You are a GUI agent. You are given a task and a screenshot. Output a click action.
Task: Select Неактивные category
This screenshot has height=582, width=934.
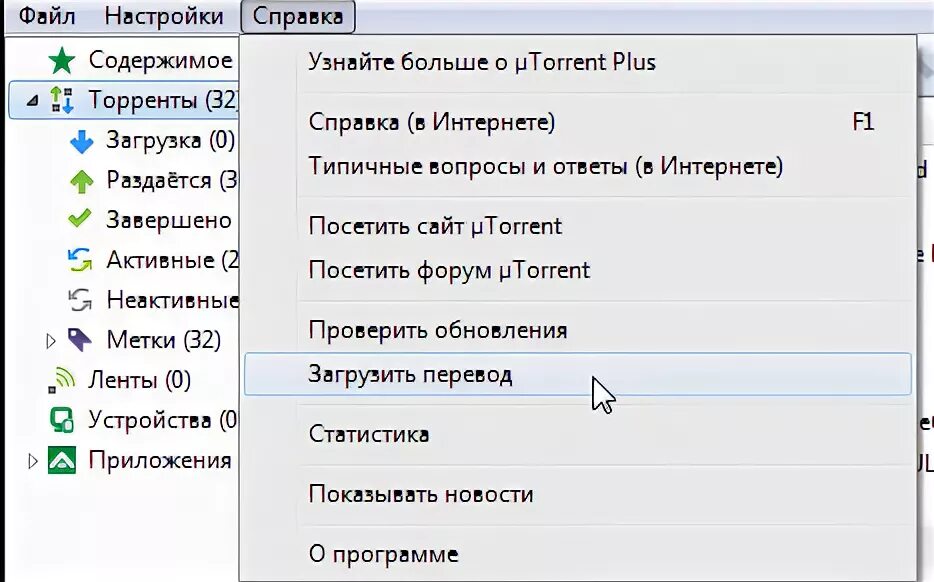tap(172, 300)
